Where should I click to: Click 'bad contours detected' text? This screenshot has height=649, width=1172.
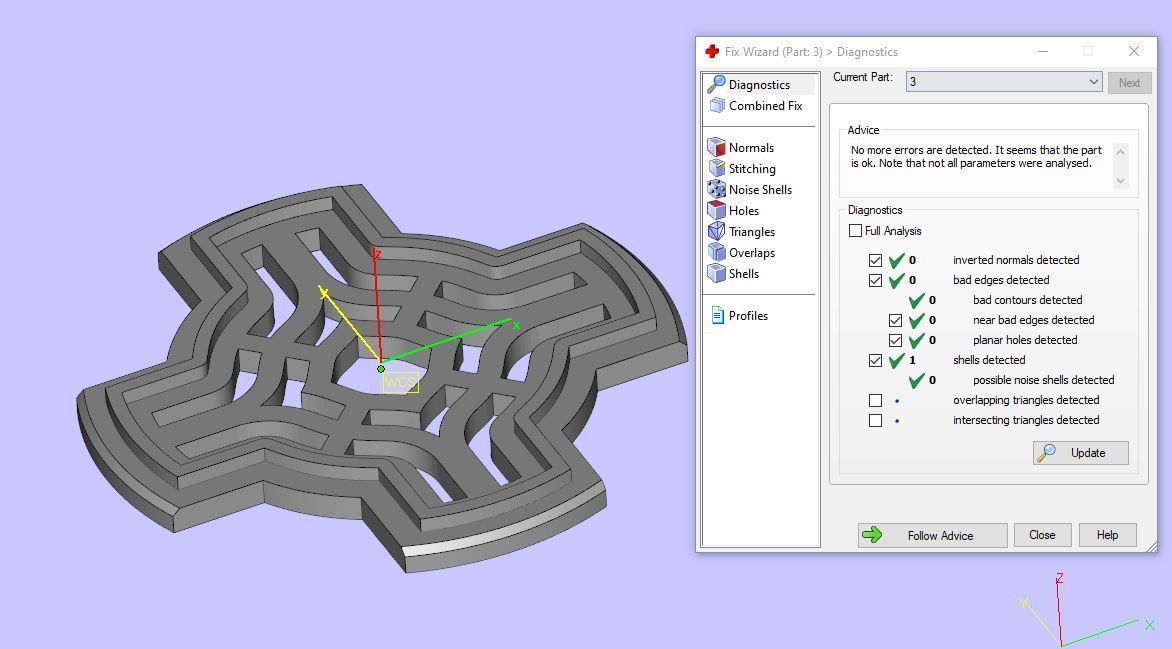pos(1027,300)
